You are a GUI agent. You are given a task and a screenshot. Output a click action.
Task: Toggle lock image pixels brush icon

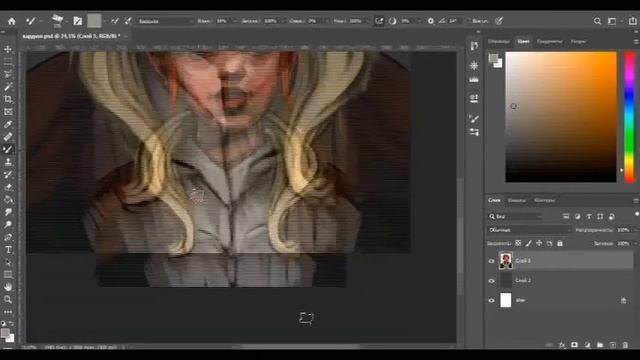click(529, 243)
